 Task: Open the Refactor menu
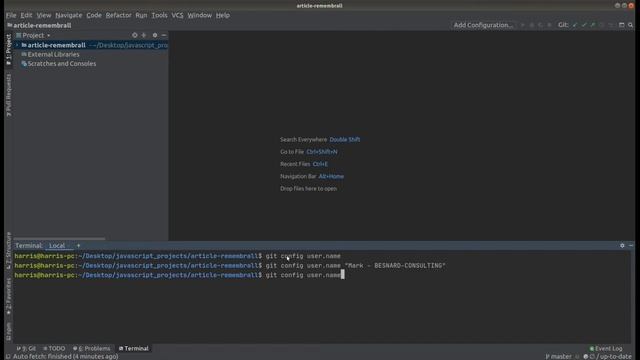(x=118, y=15)
